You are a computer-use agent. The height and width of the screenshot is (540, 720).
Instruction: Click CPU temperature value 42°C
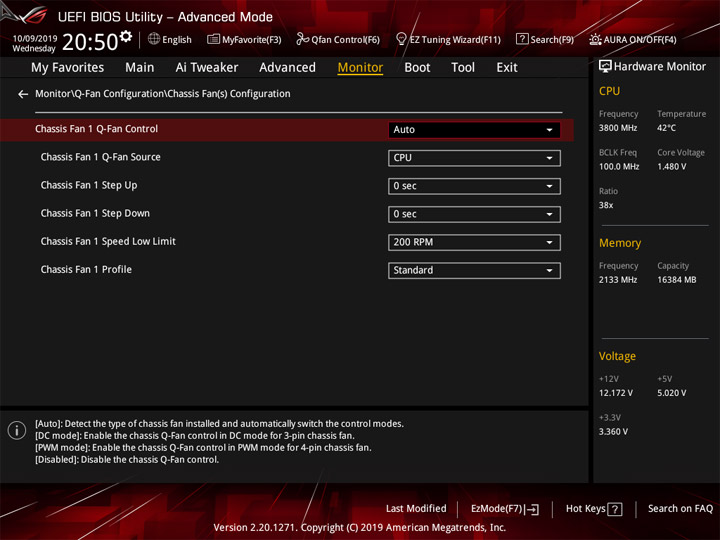click(666, 128)
